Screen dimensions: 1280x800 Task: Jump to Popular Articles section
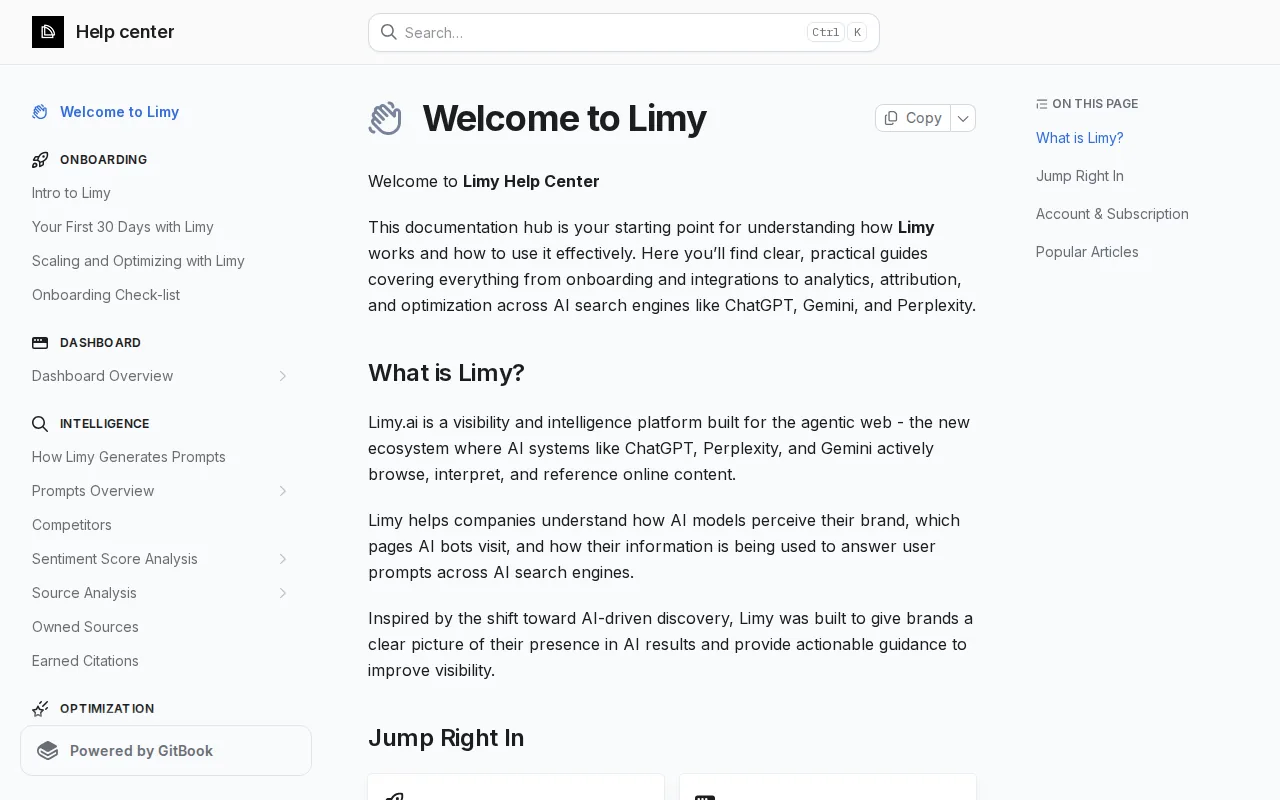point(1087,252)
